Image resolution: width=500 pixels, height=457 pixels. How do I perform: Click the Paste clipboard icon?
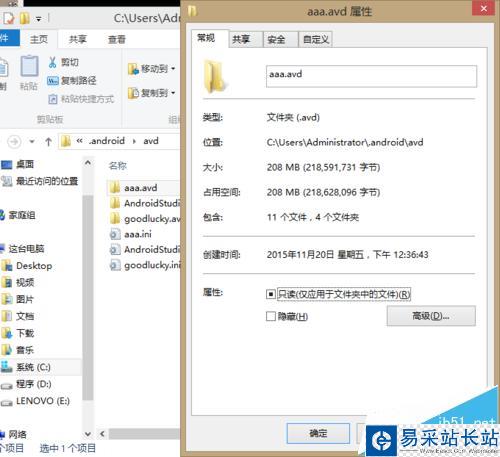click(29, 66)
